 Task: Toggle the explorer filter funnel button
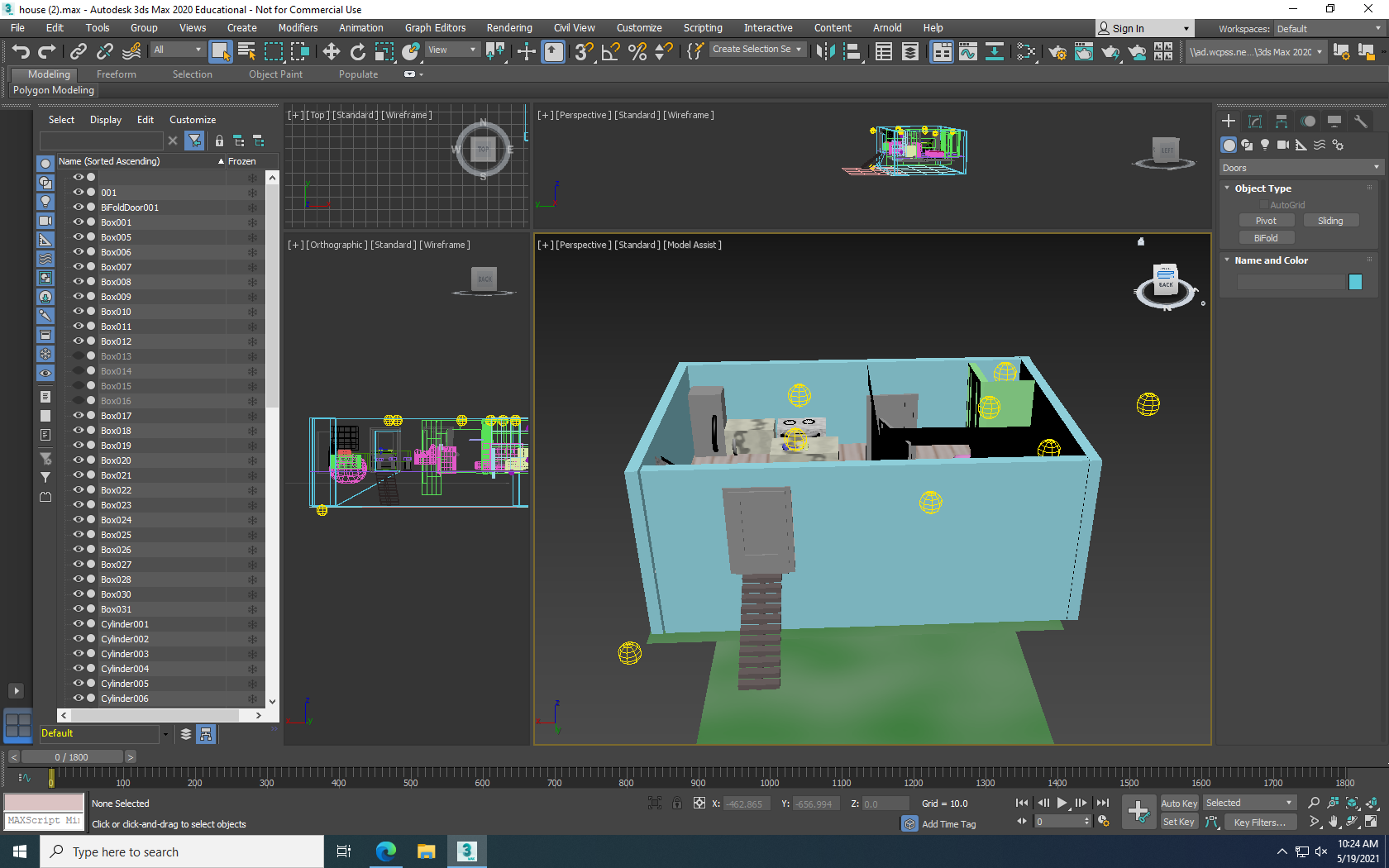coord(194,141)
